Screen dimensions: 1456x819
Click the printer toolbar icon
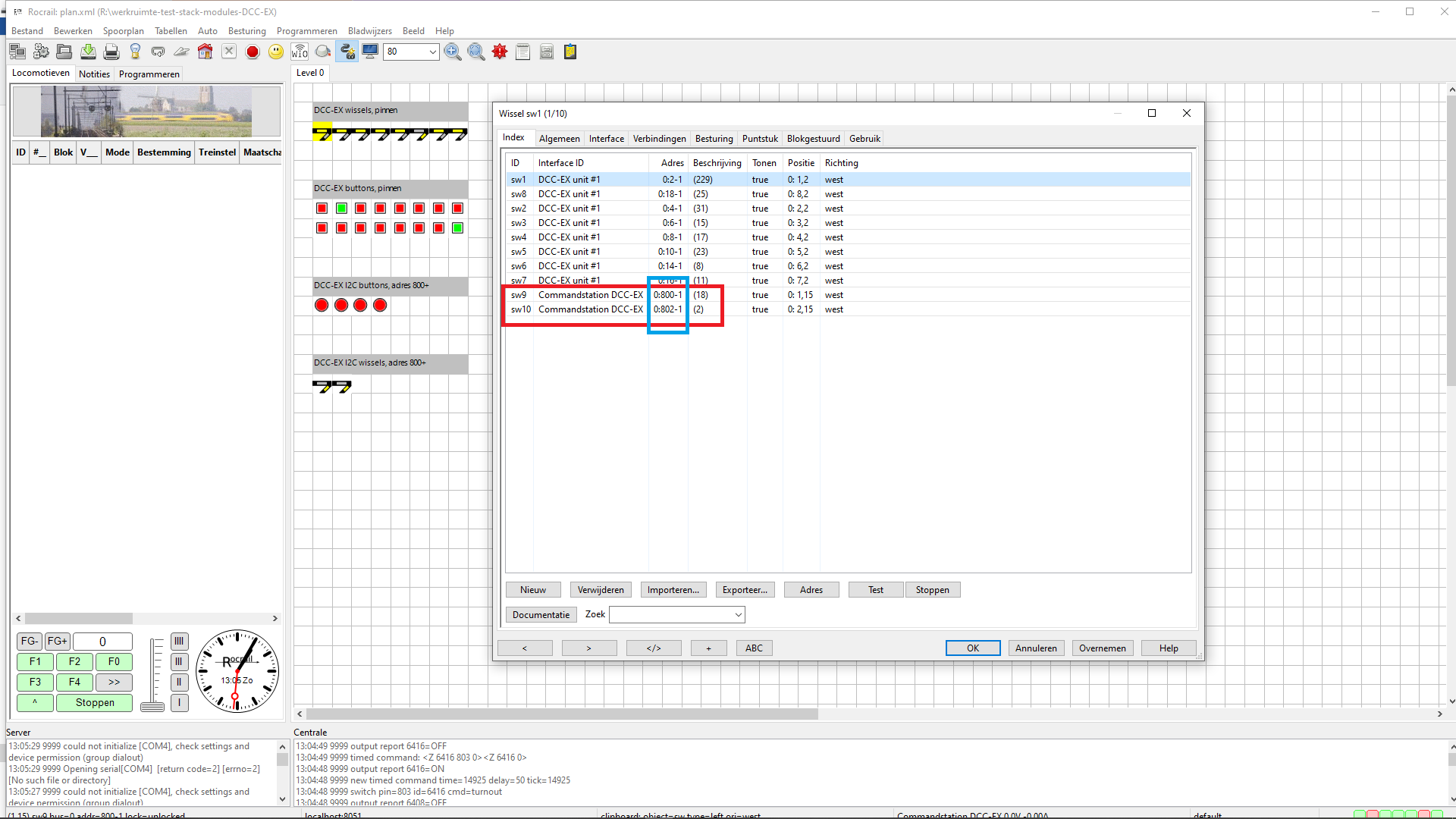click(x=111, y=52)
